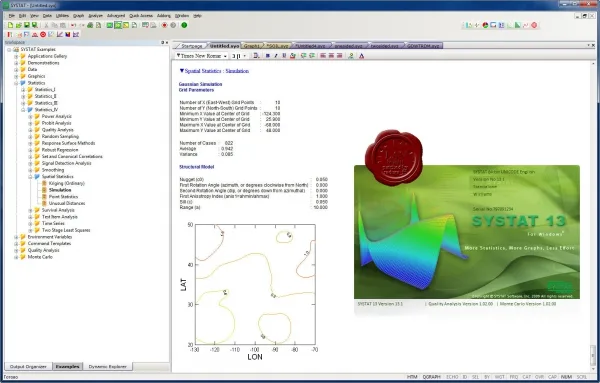Viewport: 600px width, 383px height.
Task: Switch to the Graph1 tab
Action: pos(252,46)
